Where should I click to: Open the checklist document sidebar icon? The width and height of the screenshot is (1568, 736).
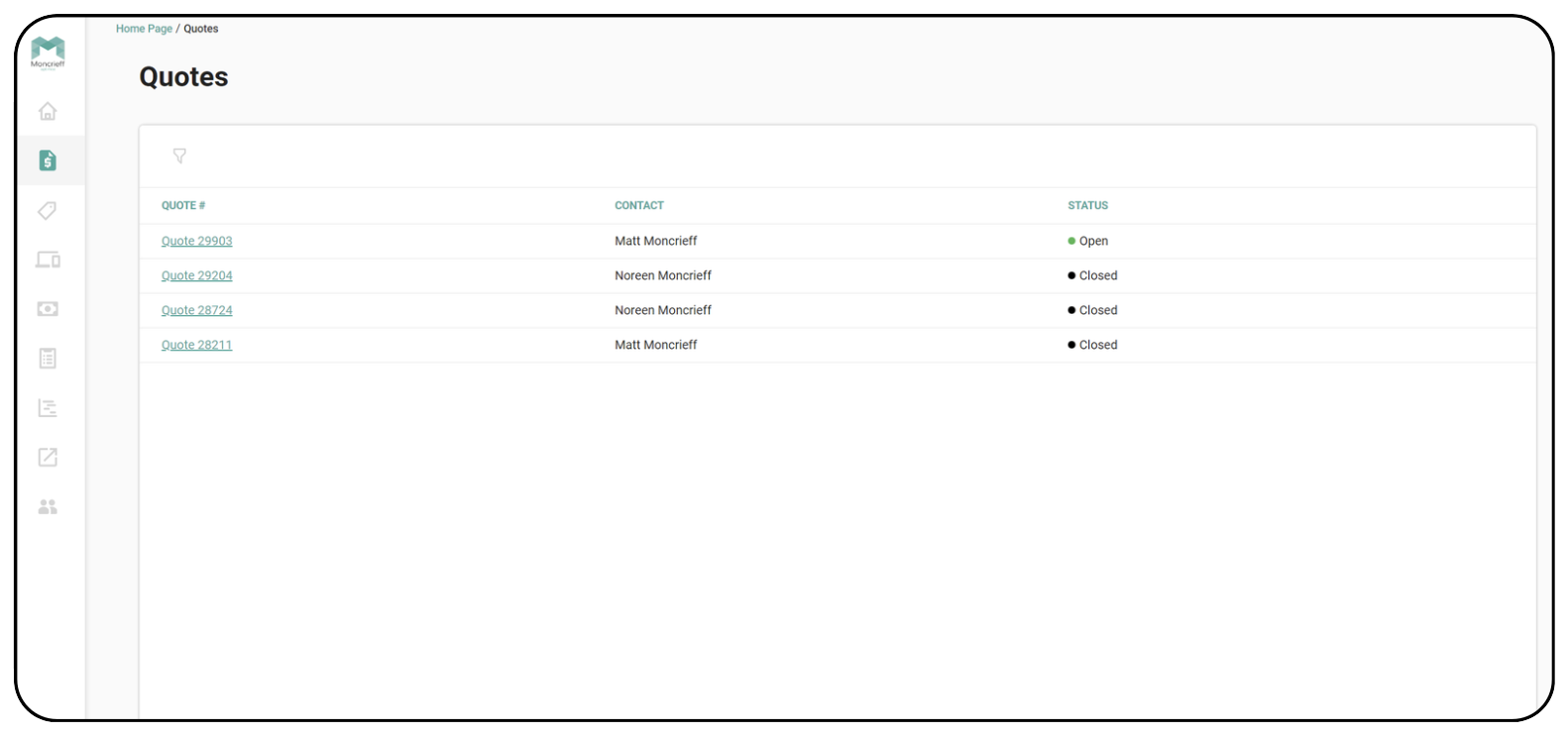tap(48, 359)
